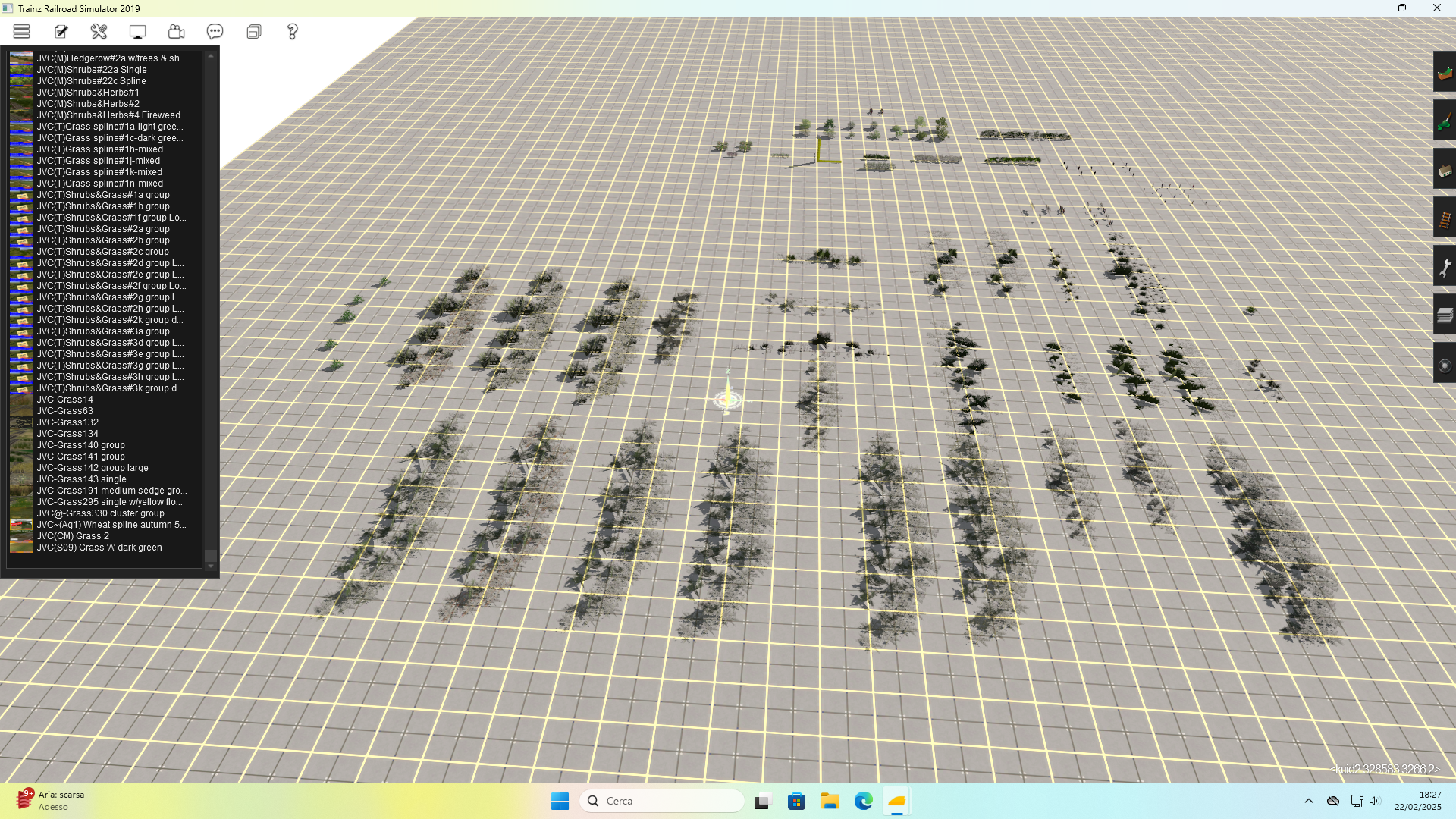Screen dimensions: 1456x819
Task: Select JVC@-Grass330 cluster group
Action: (x=101, y=513)
